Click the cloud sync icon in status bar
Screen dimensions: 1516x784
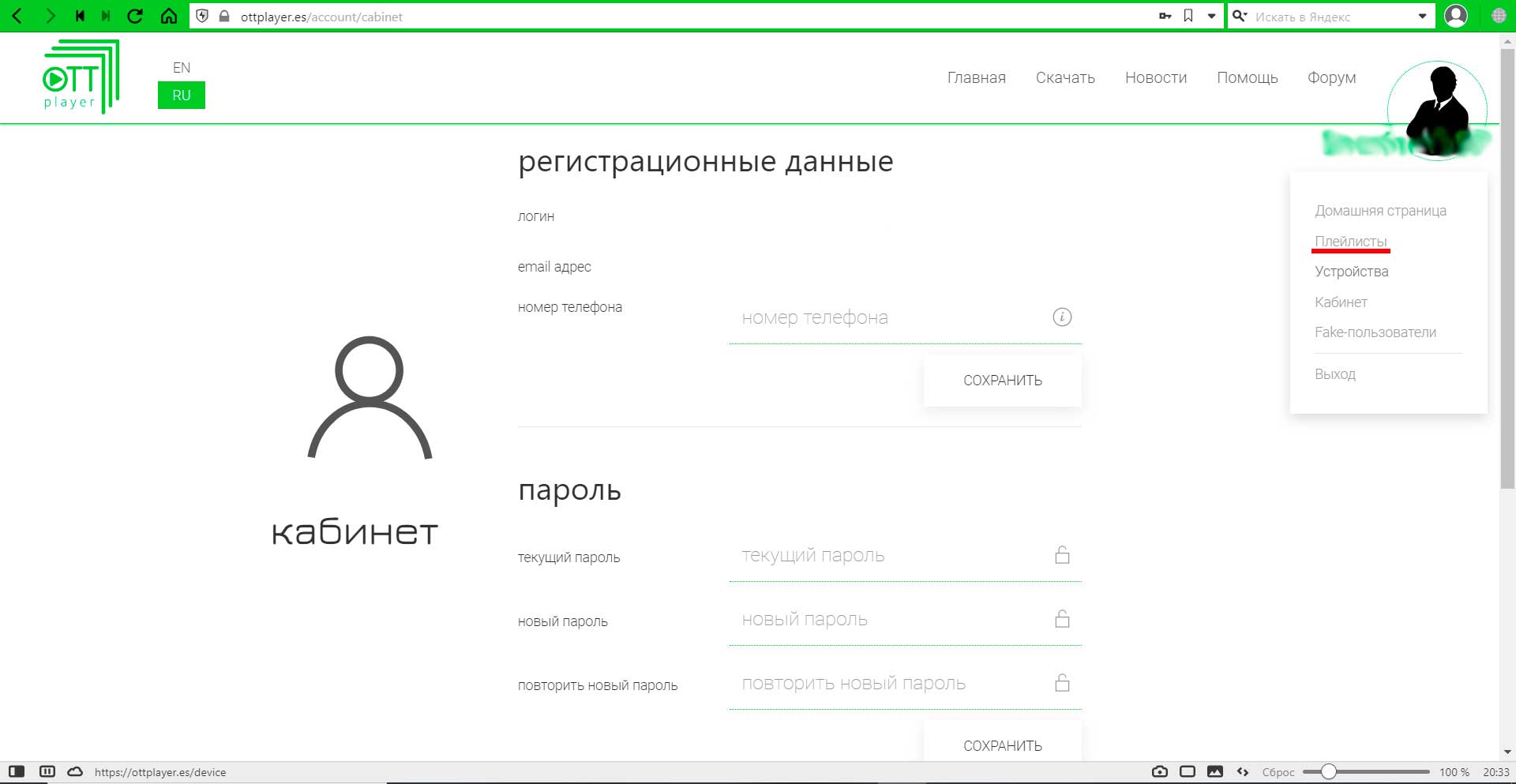[x=75, y=771]
